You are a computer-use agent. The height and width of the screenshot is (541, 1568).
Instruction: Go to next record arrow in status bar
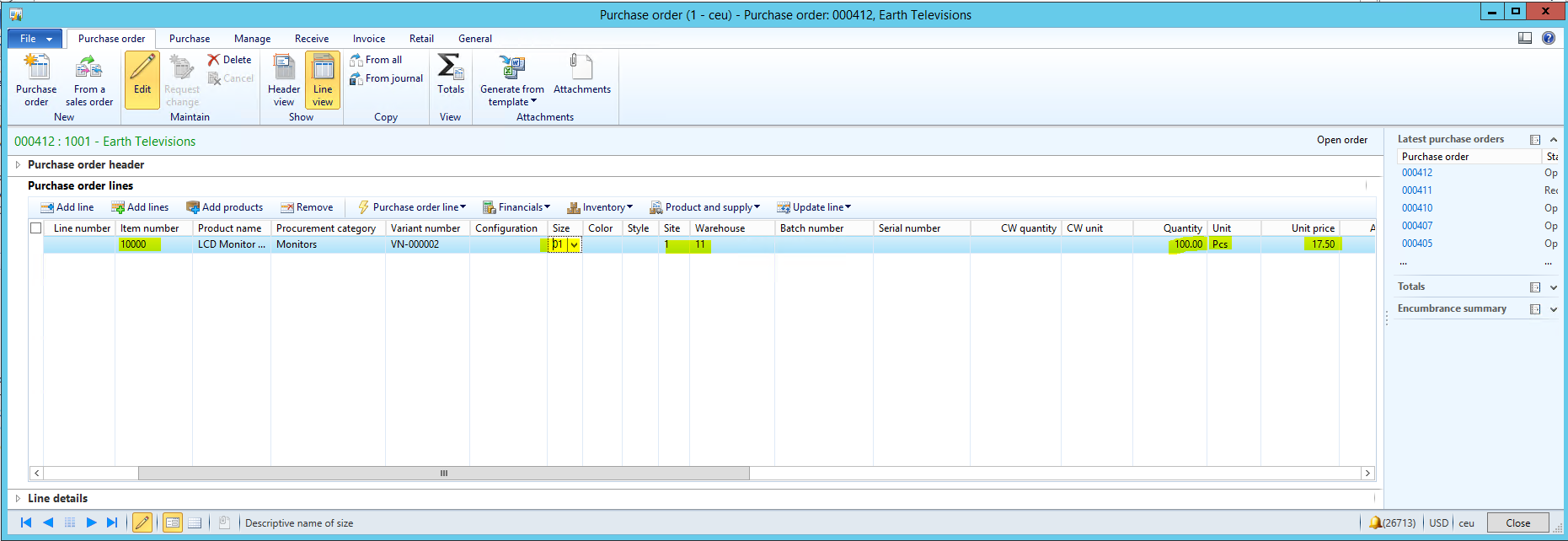91,522
